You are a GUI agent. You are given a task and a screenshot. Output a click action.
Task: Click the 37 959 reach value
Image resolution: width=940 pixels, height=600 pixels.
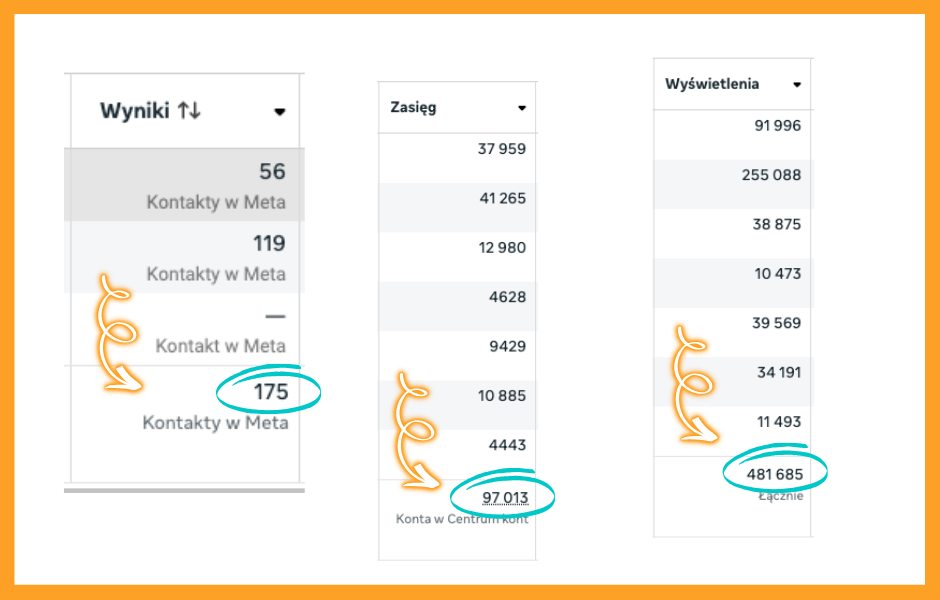[502, 150]
